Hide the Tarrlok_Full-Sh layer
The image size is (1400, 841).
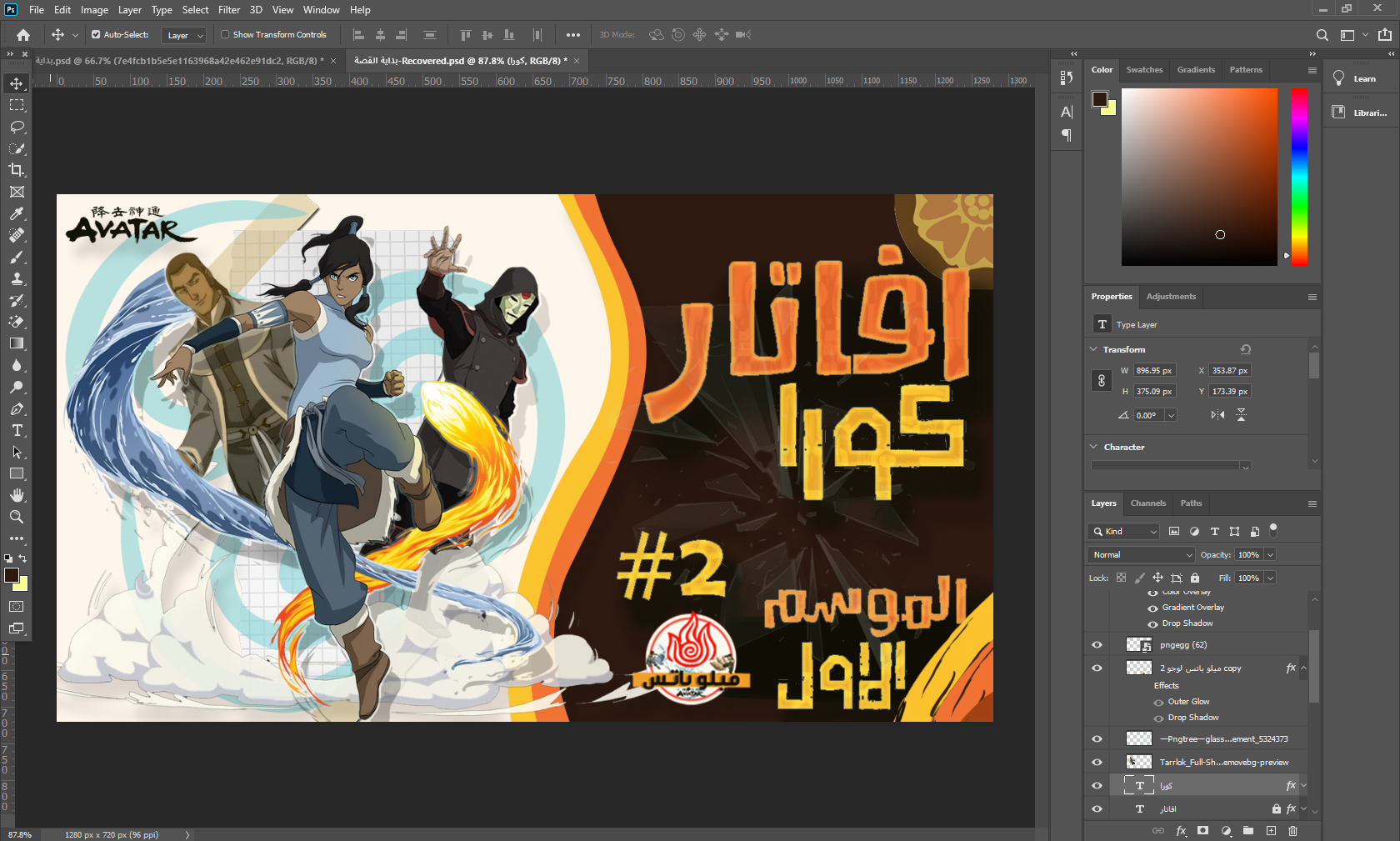pos(1097,763)
